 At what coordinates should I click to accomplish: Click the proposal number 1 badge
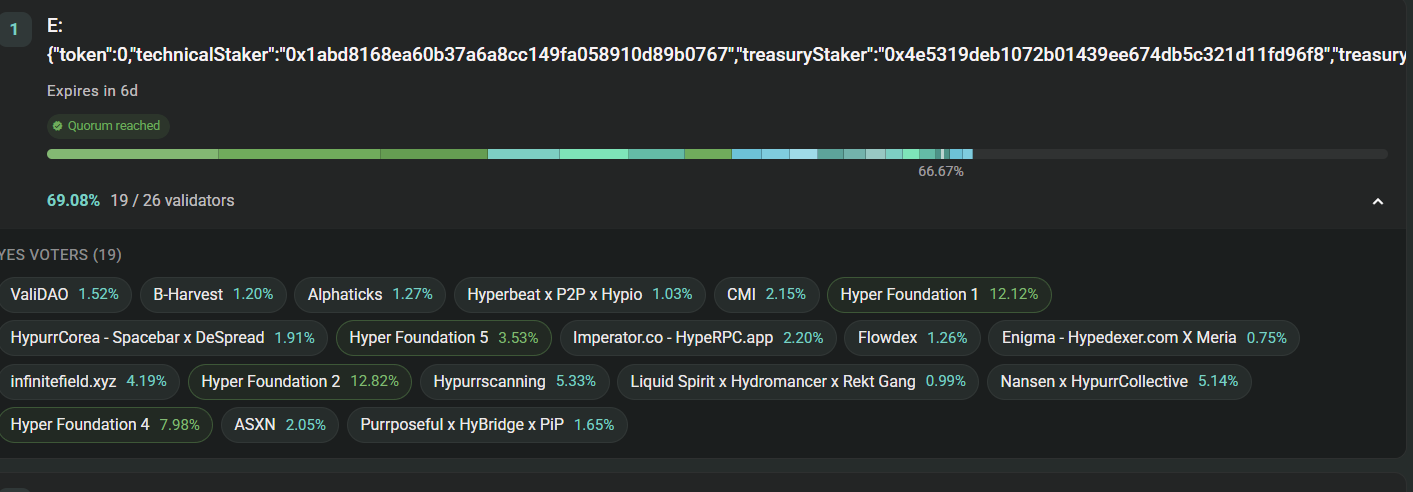14,30
